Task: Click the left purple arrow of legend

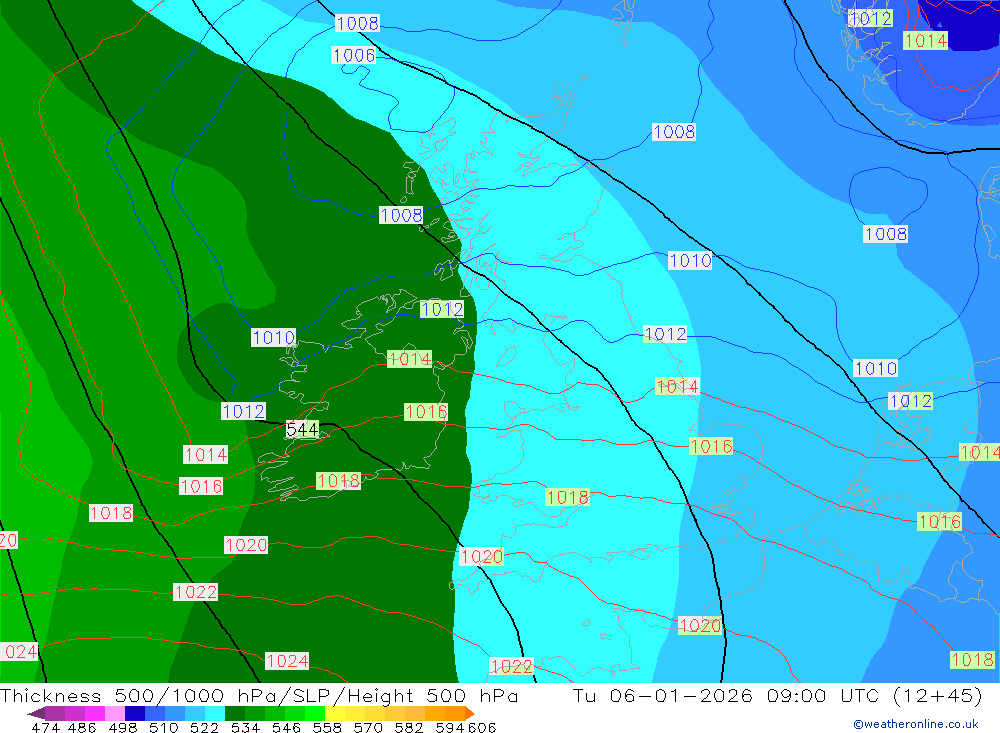Action: coord(36,713)
